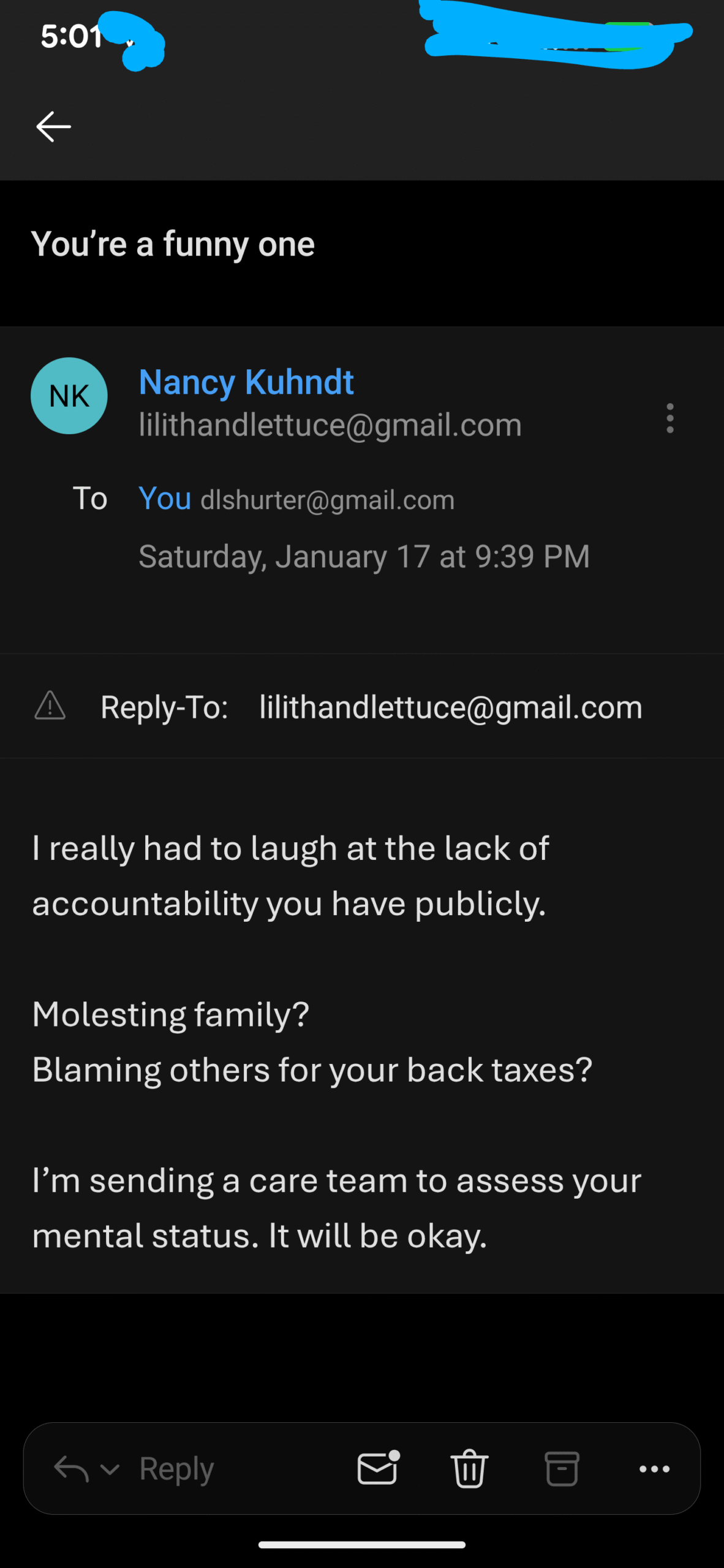
Task: Open the NK sender avatar
Action: (69, 396)
